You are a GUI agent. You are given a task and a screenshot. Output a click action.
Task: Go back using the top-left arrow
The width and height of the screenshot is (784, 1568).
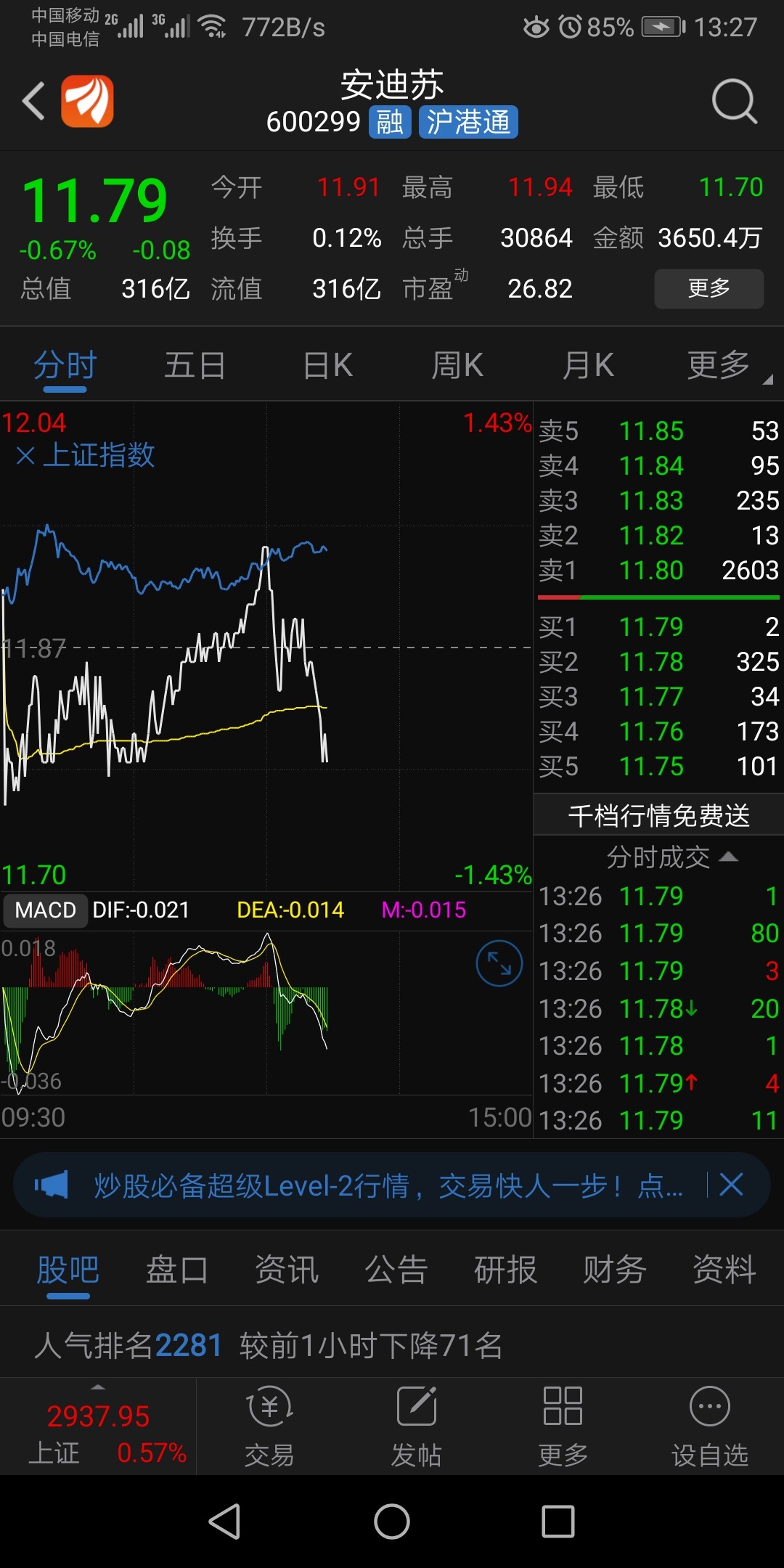[x=33, y=101]
